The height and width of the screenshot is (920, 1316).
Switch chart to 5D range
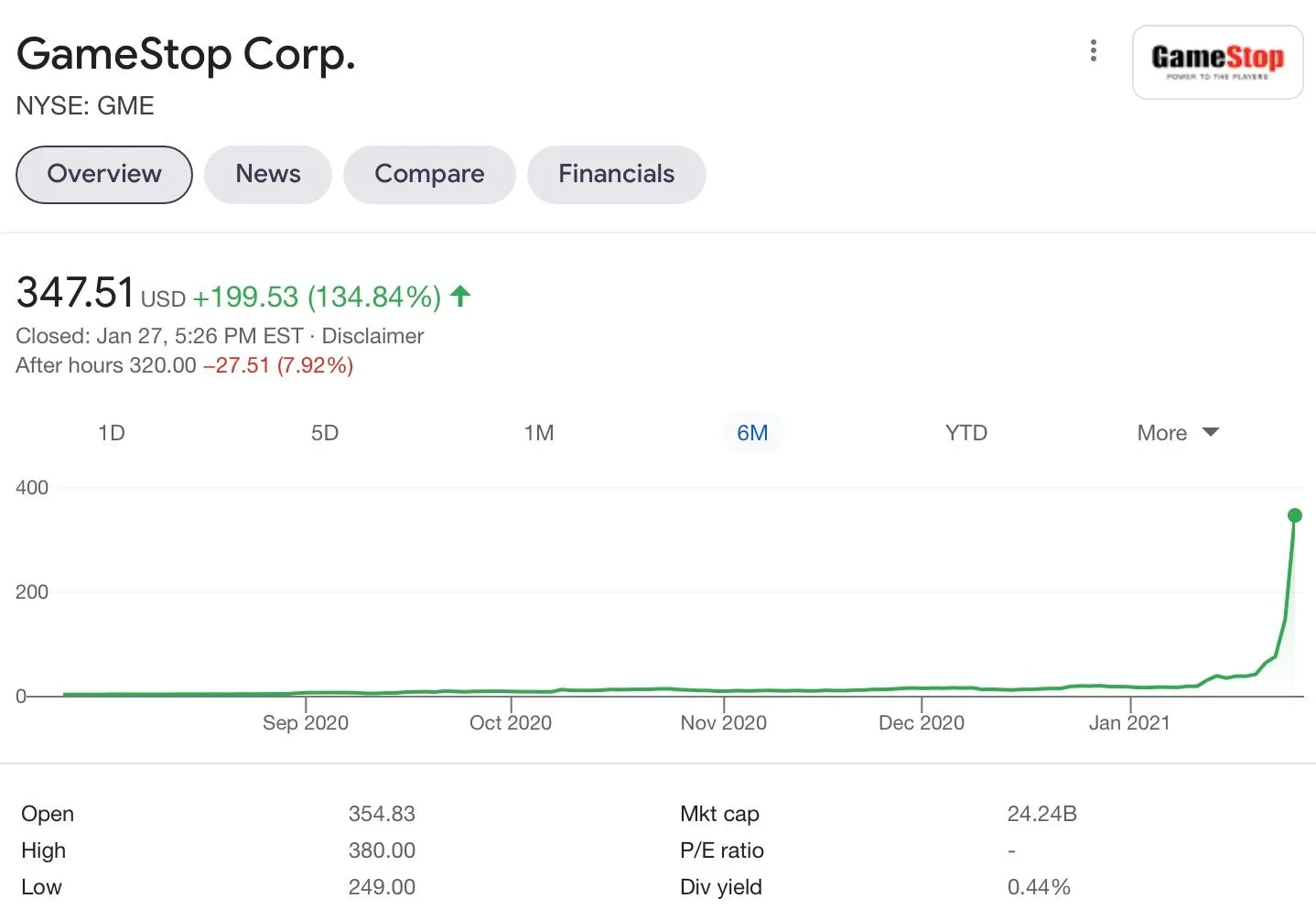(x=325, y=433)
